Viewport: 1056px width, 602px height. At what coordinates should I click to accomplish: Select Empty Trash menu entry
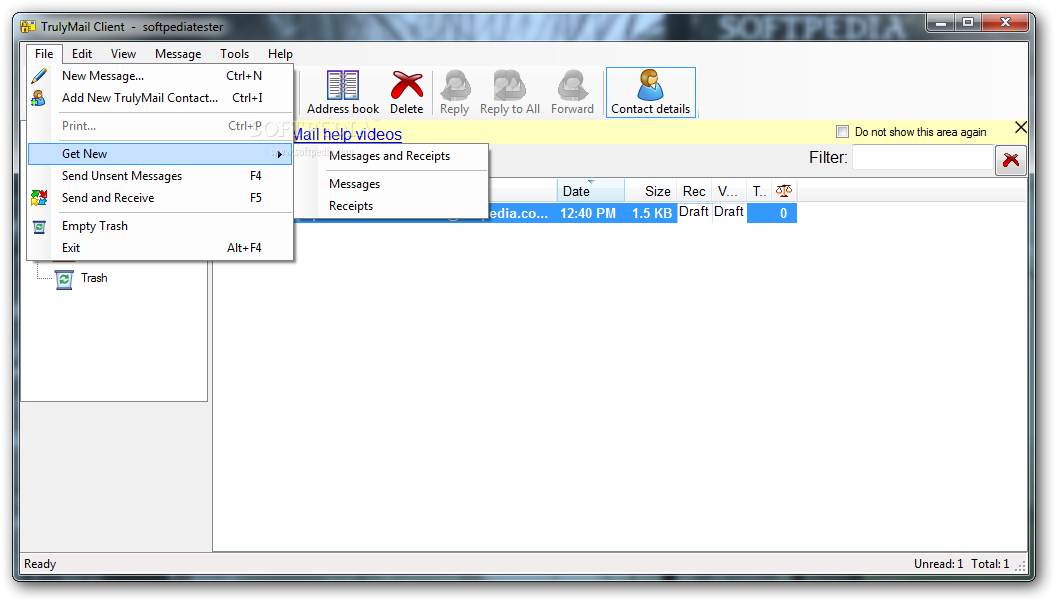tap(161, 226)
